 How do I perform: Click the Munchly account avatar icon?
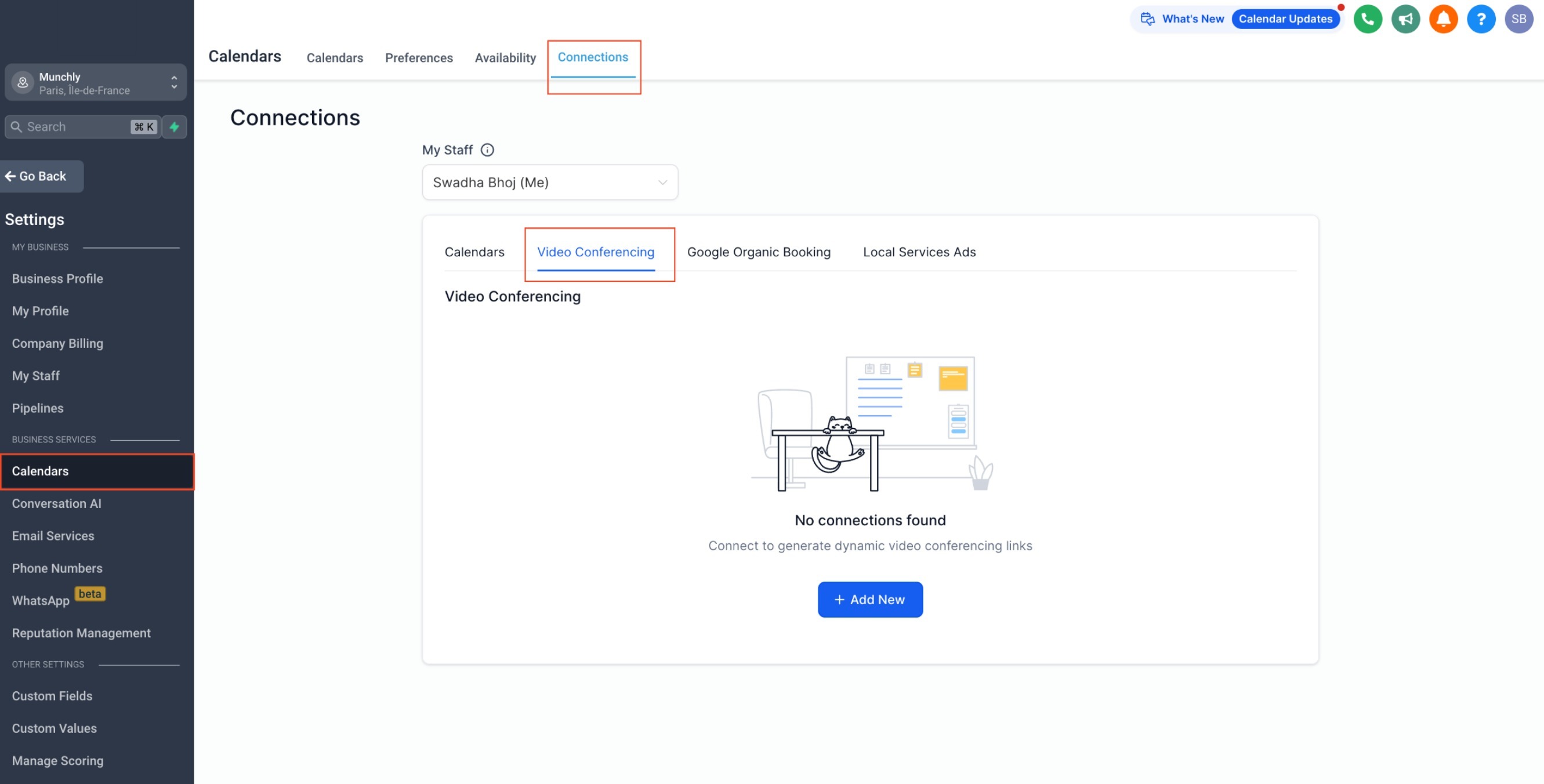click(23, 83)
